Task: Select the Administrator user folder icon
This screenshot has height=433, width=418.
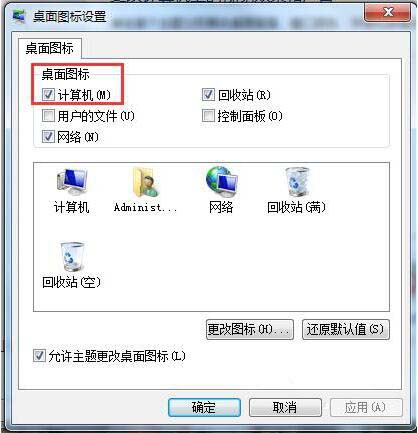Action: (145, 190)
